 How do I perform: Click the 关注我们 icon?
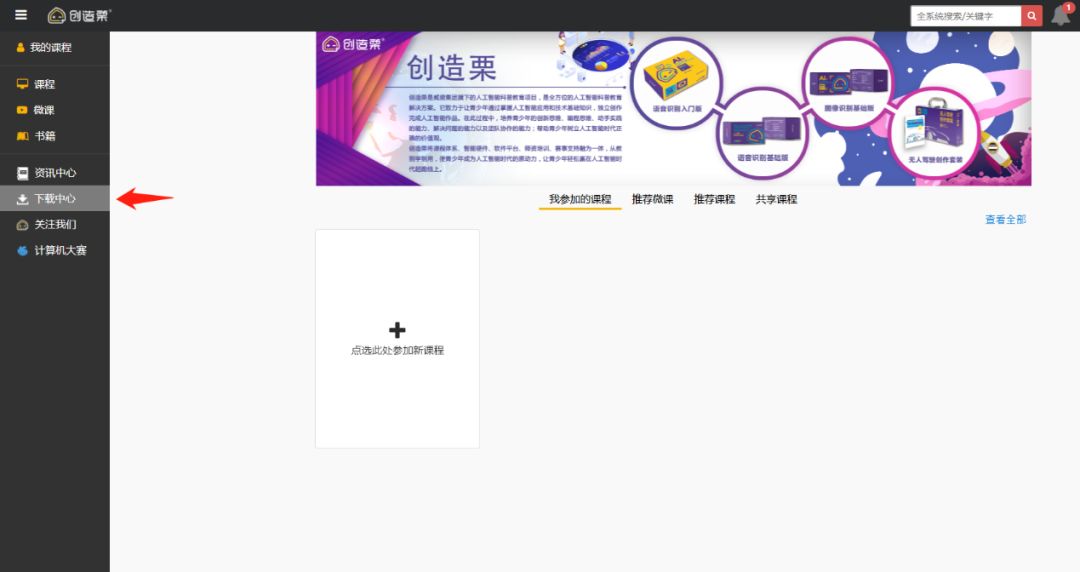pyautogui.click(x=22, y=225)
